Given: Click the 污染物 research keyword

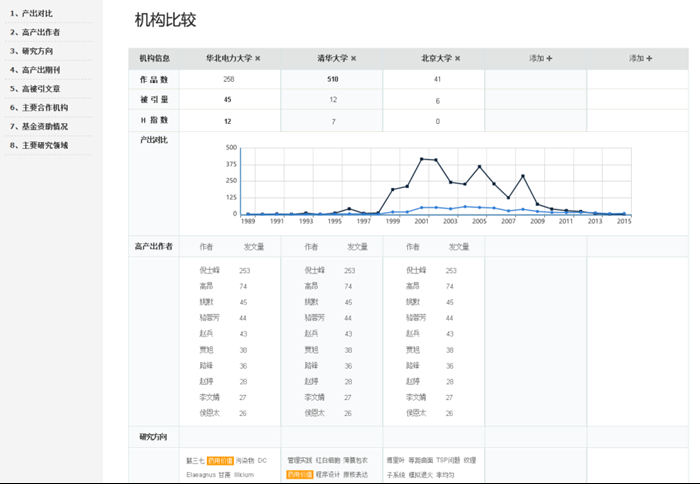Looking at the screenshot, I should point(245,460).
